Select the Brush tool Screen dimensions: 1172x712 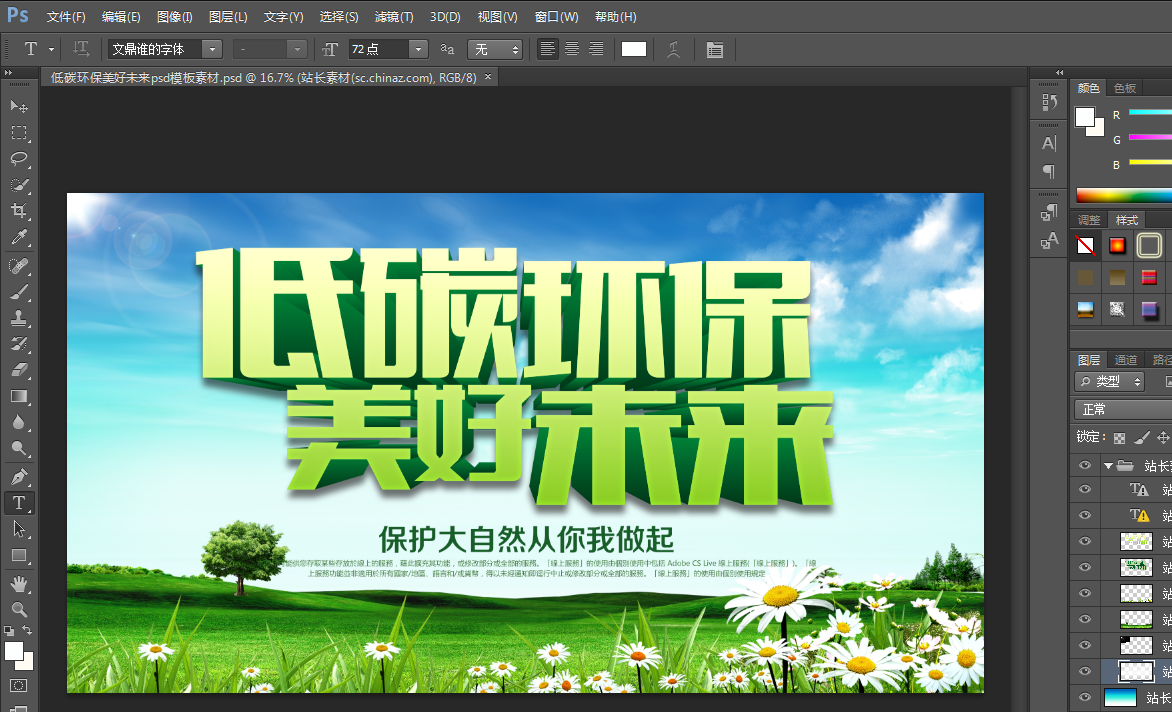click(x=19, y=292)
